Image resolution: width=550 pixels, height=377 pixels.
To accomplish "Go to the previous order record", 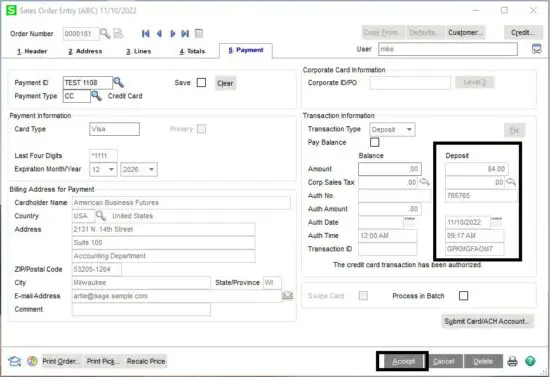I will click(159, 34).
